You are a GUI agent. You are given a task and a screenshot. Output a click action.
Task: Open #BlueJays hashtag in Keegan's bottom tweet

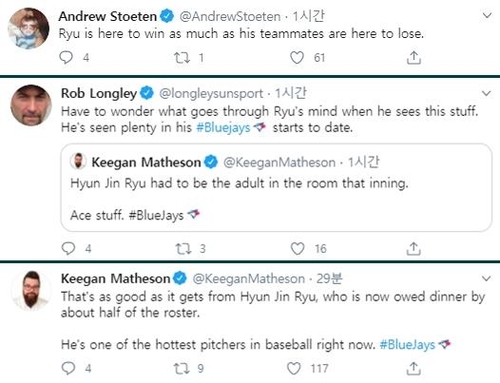point(407,344)
